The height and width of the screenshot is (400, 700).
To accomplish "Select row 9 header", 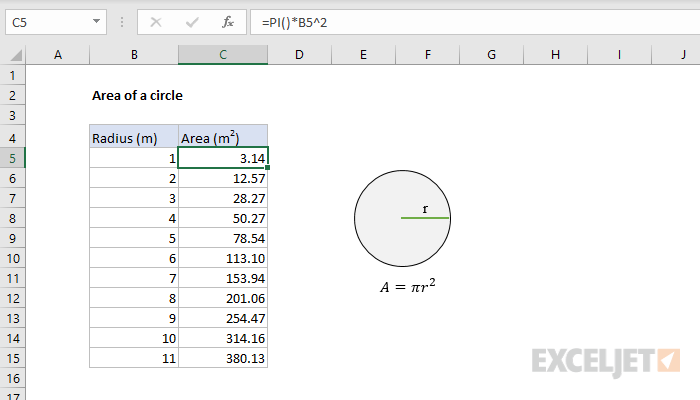I will [12, 238].
